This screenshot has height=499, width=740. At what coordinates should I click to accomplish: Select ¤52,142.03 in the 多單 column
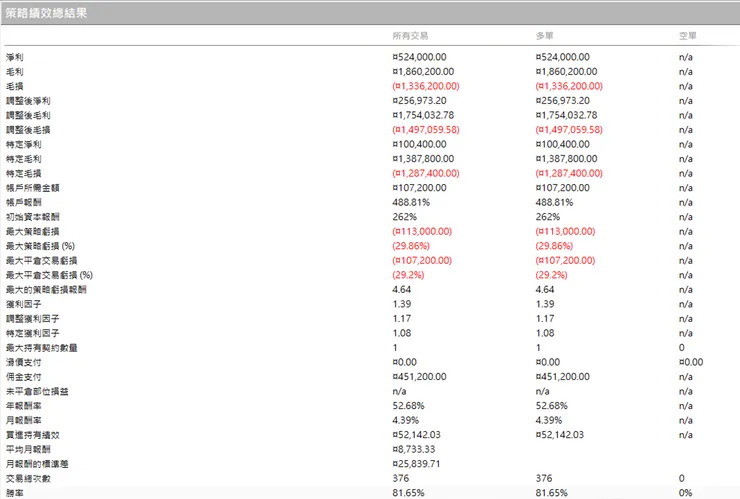point(560,435)
